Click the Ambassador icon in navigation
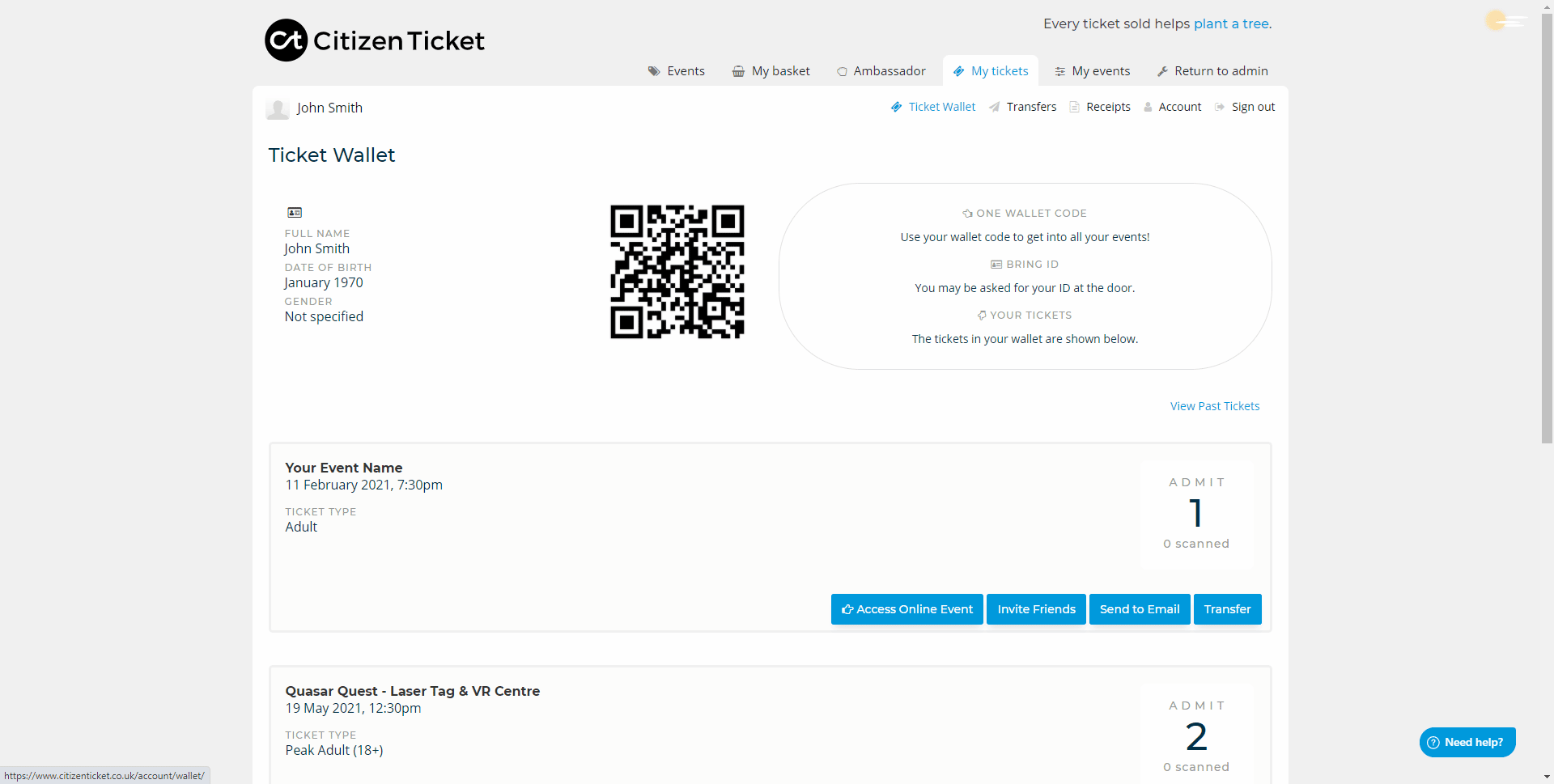 pos(842,71)
